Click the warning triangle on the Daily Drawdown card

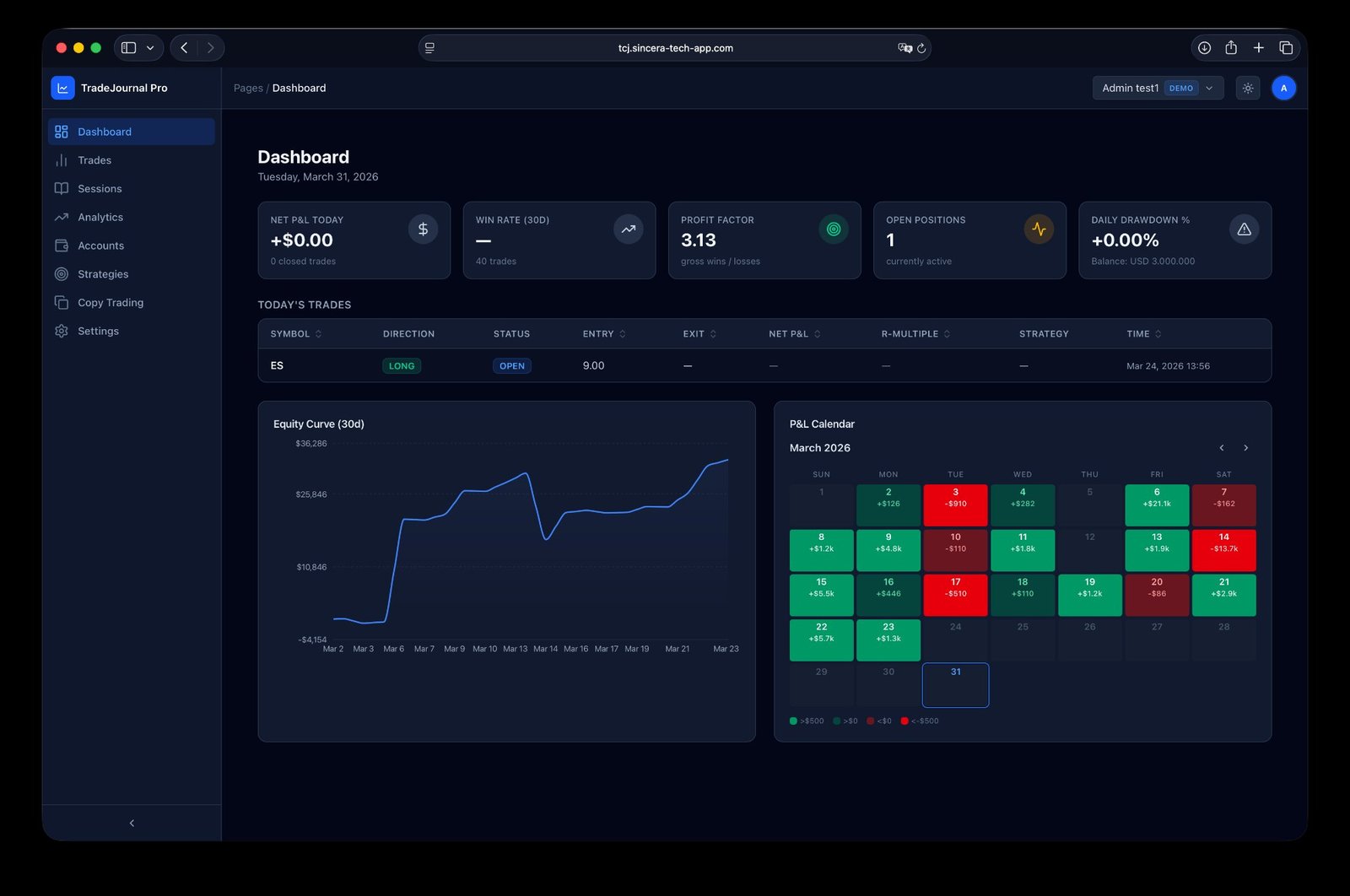coord(1244,229)
